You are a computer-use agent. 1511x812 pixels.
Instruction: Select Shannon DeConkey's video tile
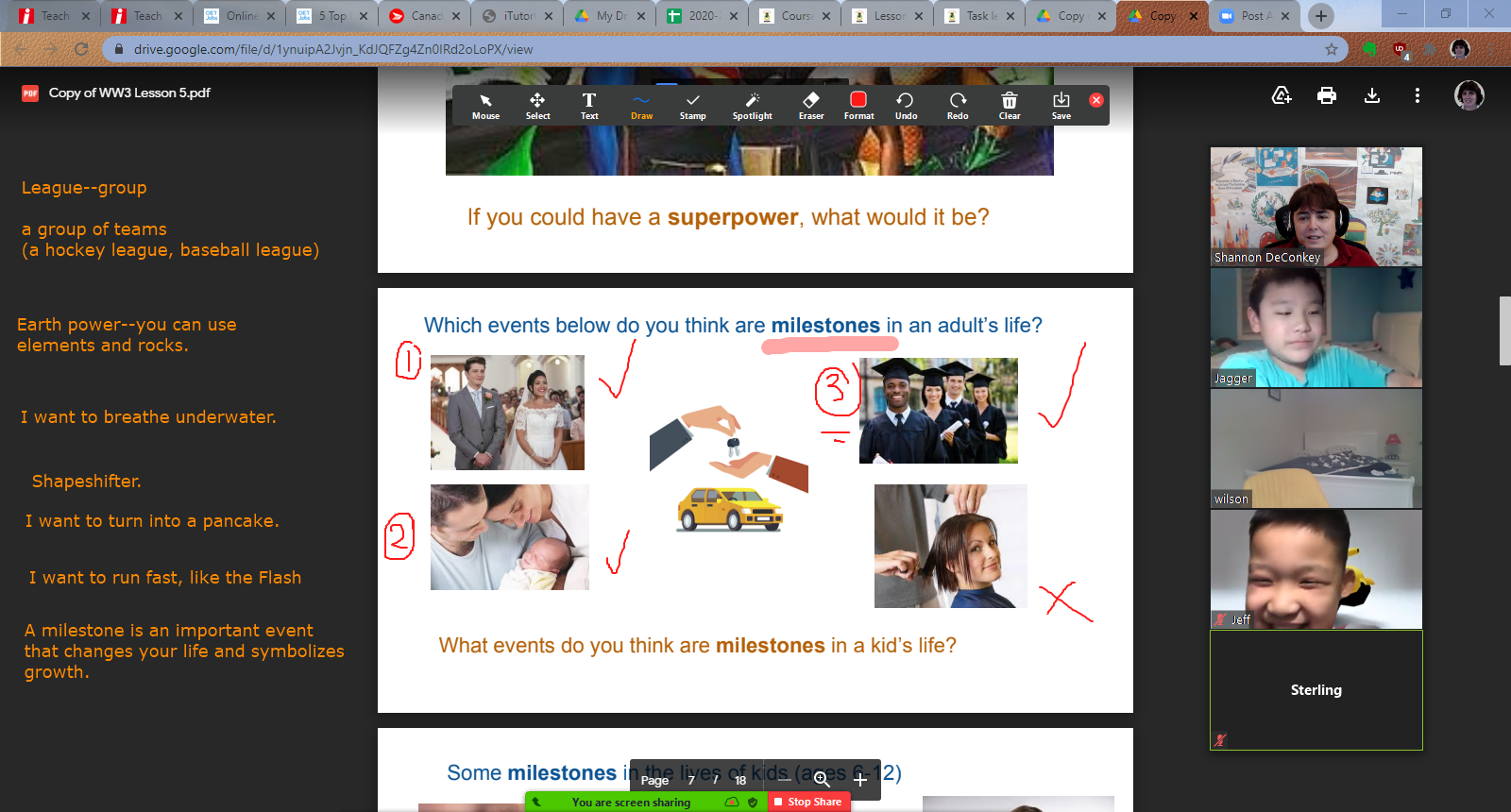pos(1316,207)
